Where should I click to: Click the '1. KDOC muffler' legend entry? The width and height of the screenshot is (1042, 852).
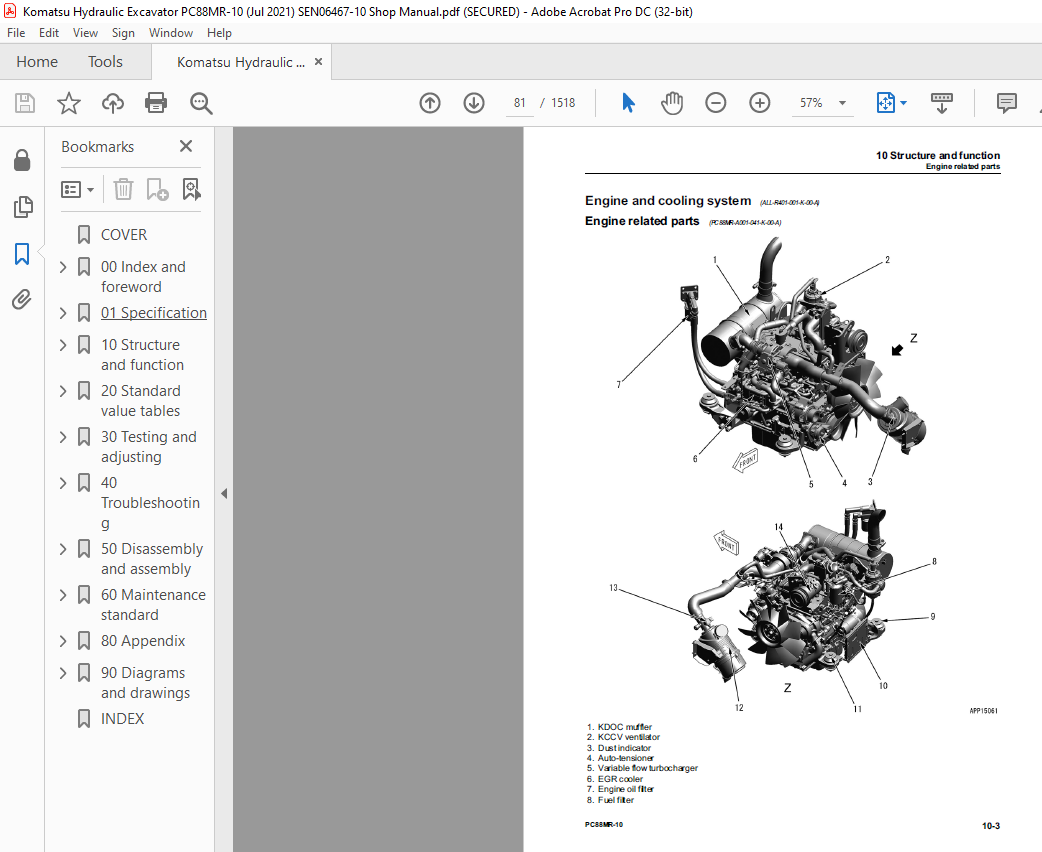coord(619,727)
